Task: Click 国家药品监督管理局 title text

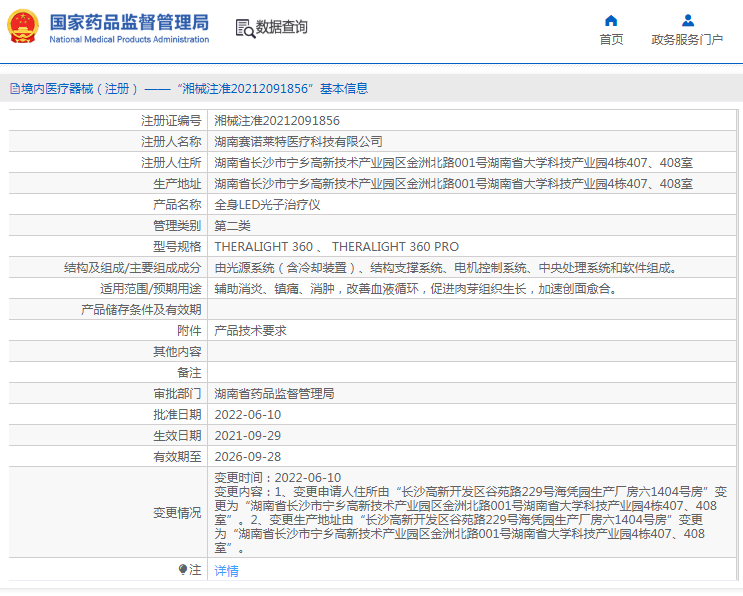Action: [129, 22]
